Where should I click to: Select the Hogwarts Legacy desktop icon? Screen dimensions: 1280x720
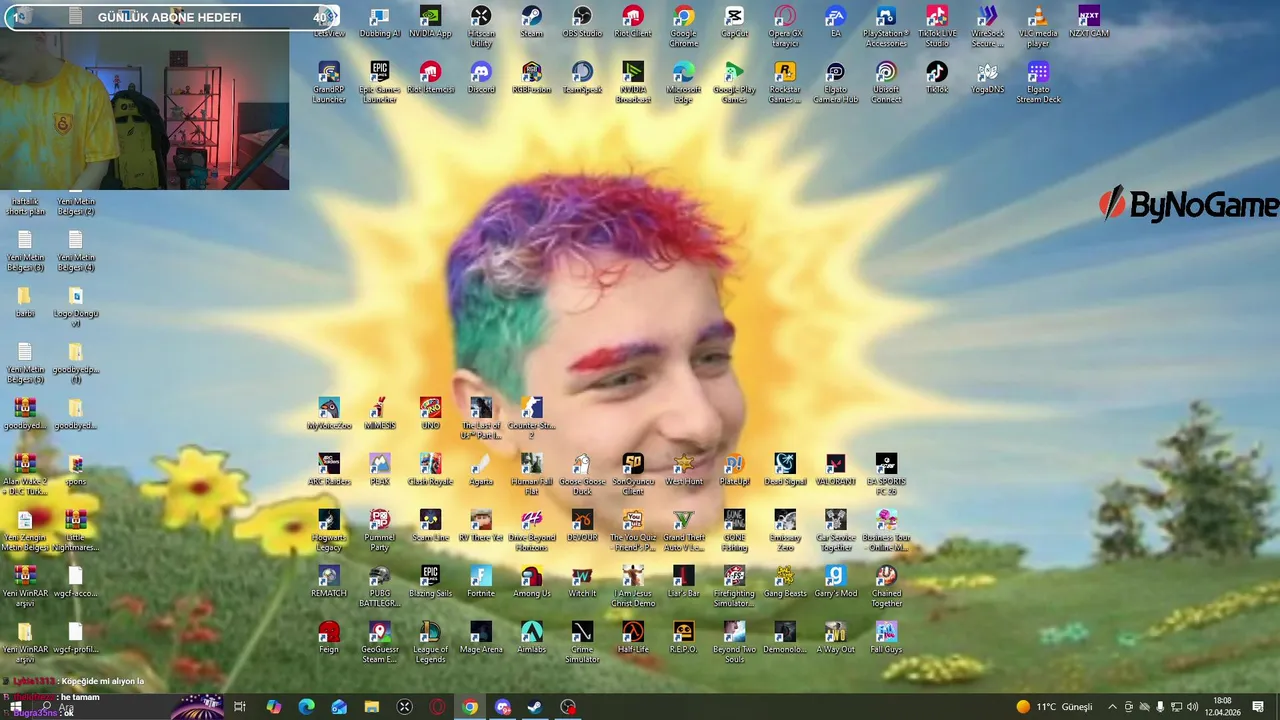tap(329, 531)
